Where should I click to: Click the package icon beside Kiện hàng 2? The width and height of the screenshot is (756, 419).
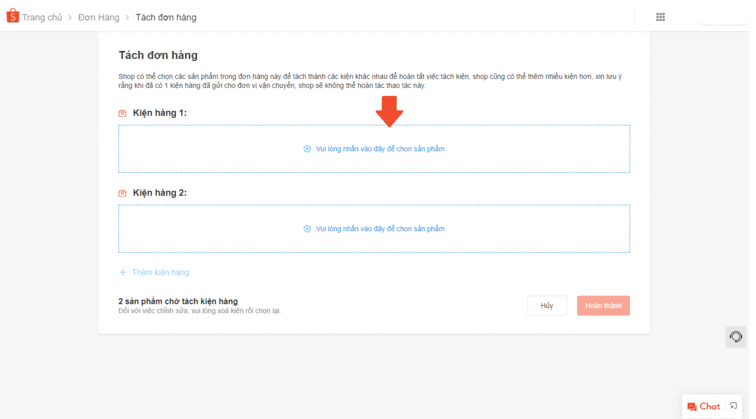click(123, 193)
